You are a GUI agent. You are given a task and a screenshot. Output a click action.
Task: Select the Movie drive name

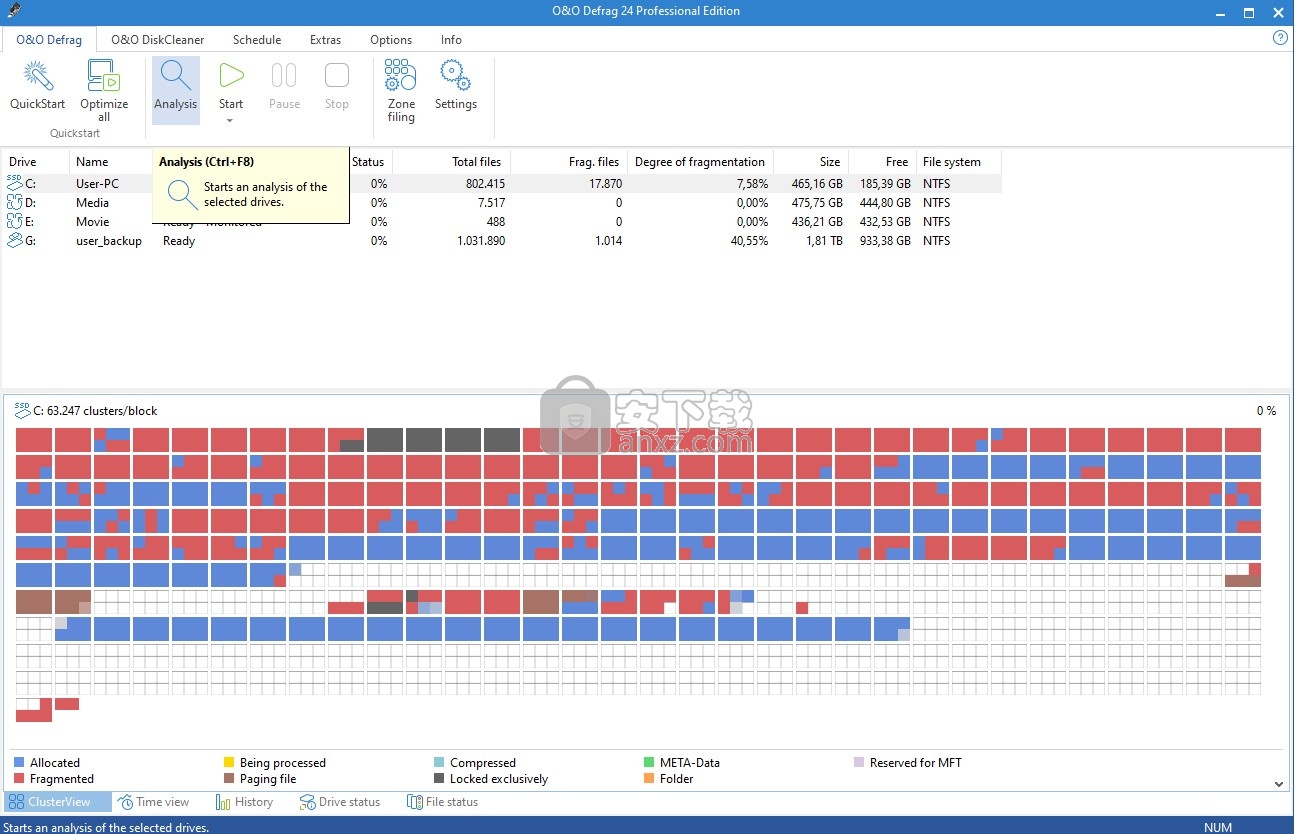93,222
